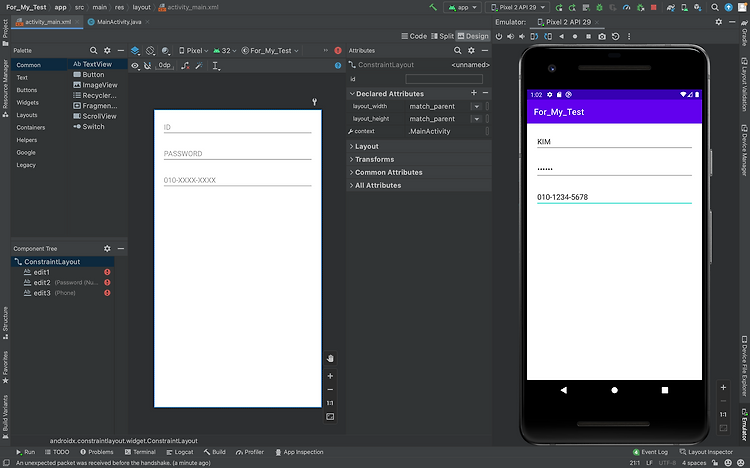
Task: Stop the running app with the red square
Action: coord(653,8)
